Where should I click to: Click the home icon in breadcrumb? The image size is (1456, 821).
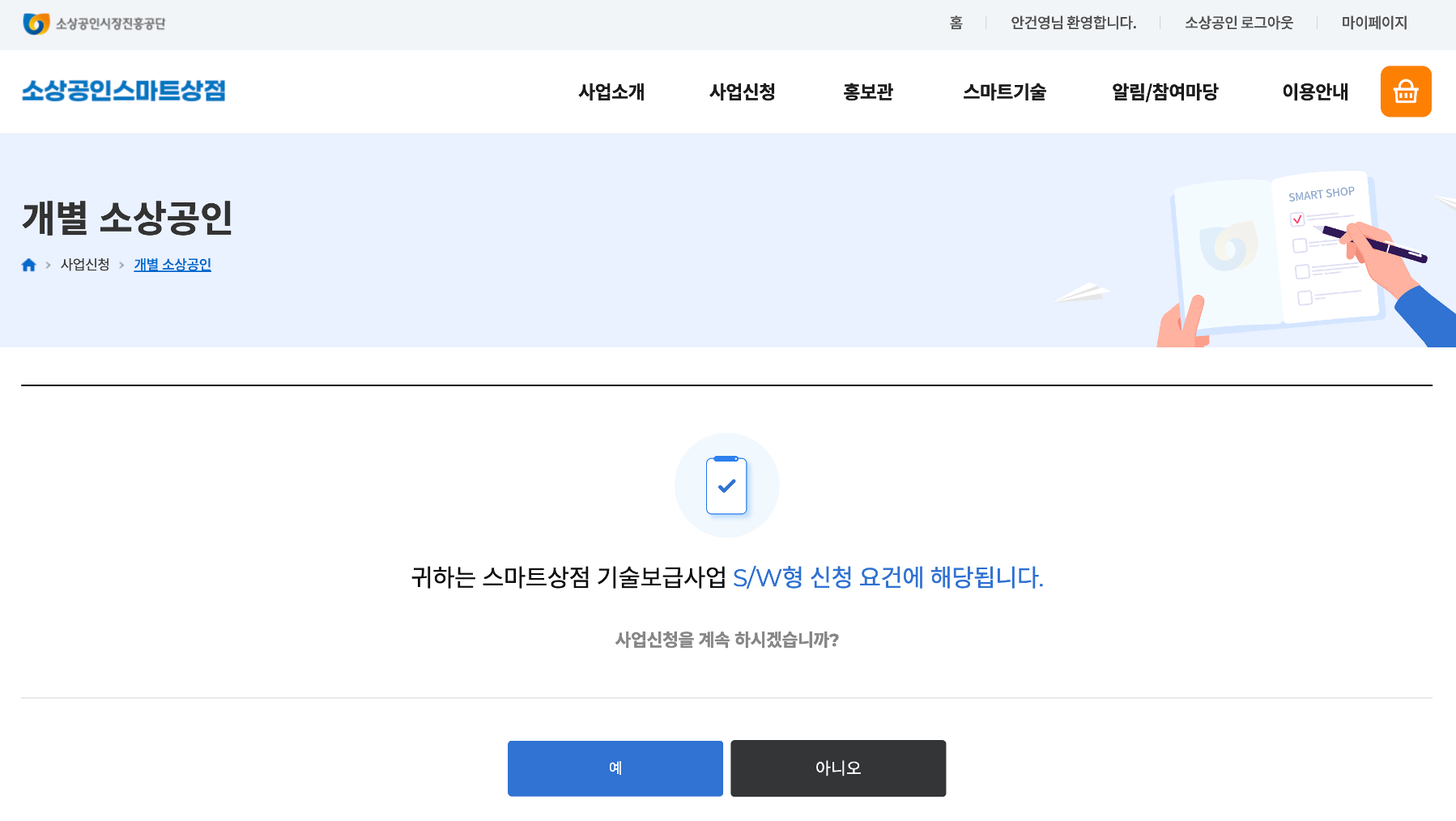tap(29, 265)
